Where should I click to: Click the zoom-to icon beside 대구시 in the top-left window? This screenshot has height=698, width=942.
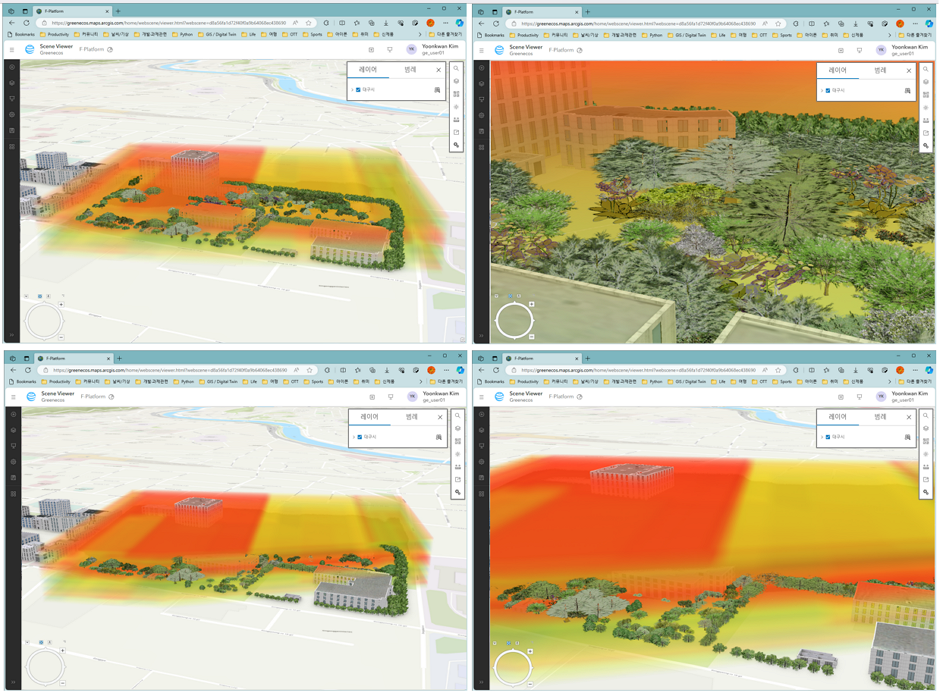pyautogui.click(x=437, y=90)
